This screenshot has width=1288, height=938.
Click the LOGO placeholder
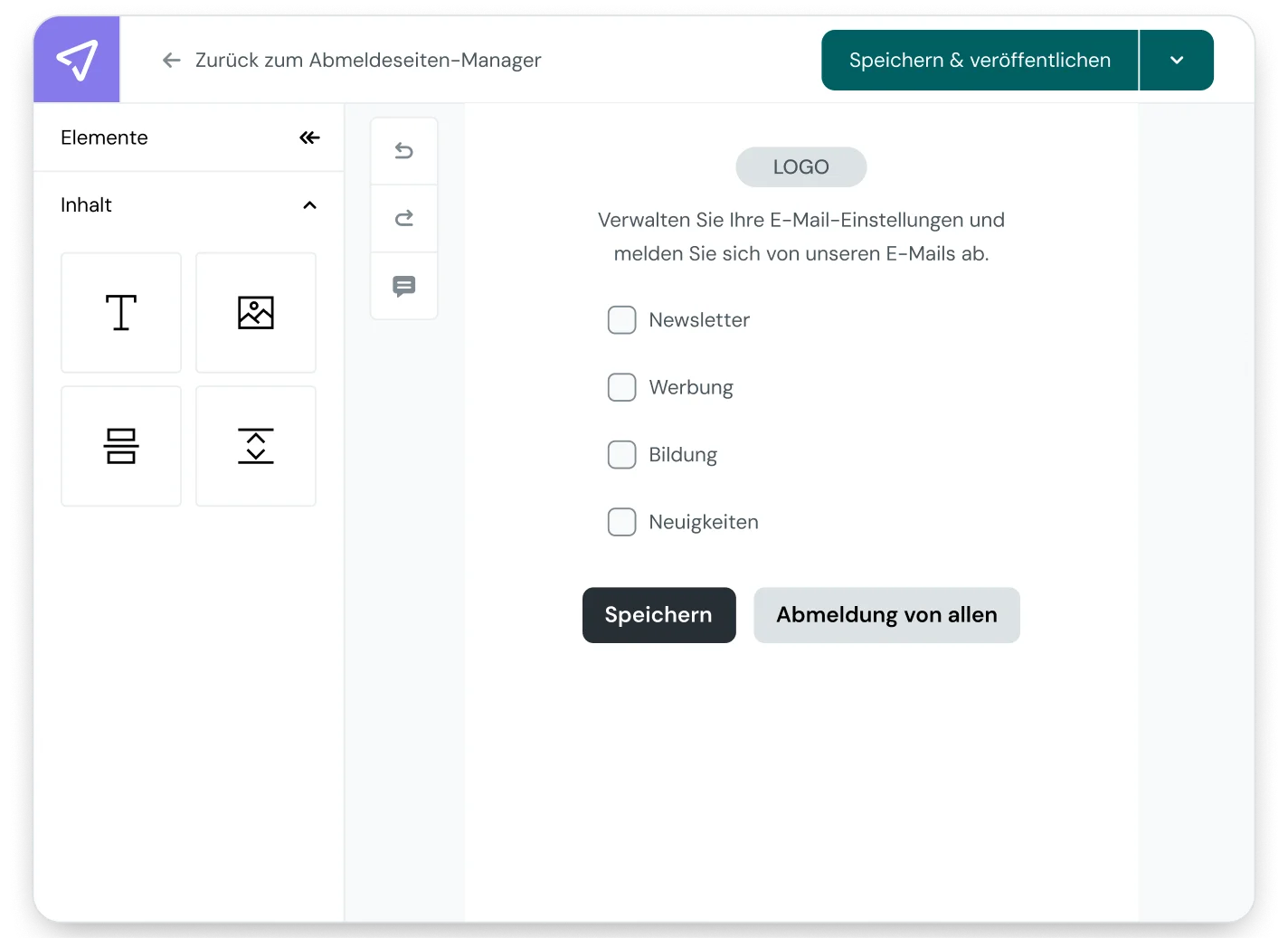[x=800, y=166]
